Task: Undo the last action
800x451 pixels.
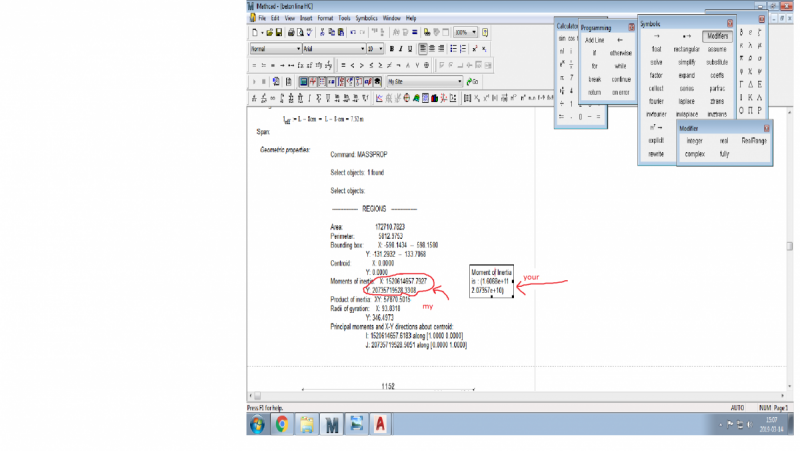Action: click(353, 32)
